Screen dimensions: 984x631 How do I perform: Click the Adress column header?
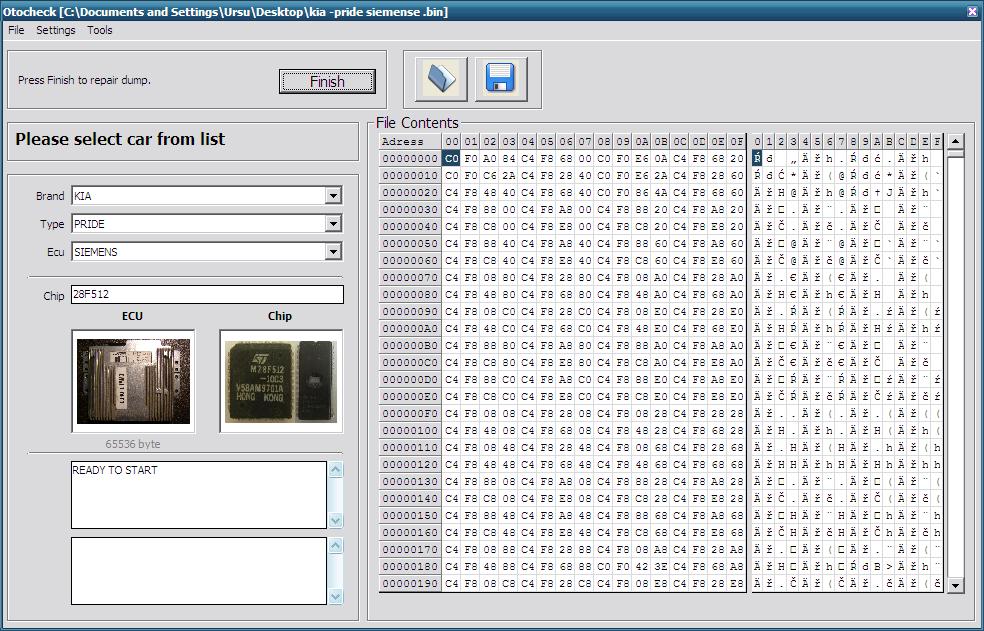pyautogui.click(x=410, y=141)
